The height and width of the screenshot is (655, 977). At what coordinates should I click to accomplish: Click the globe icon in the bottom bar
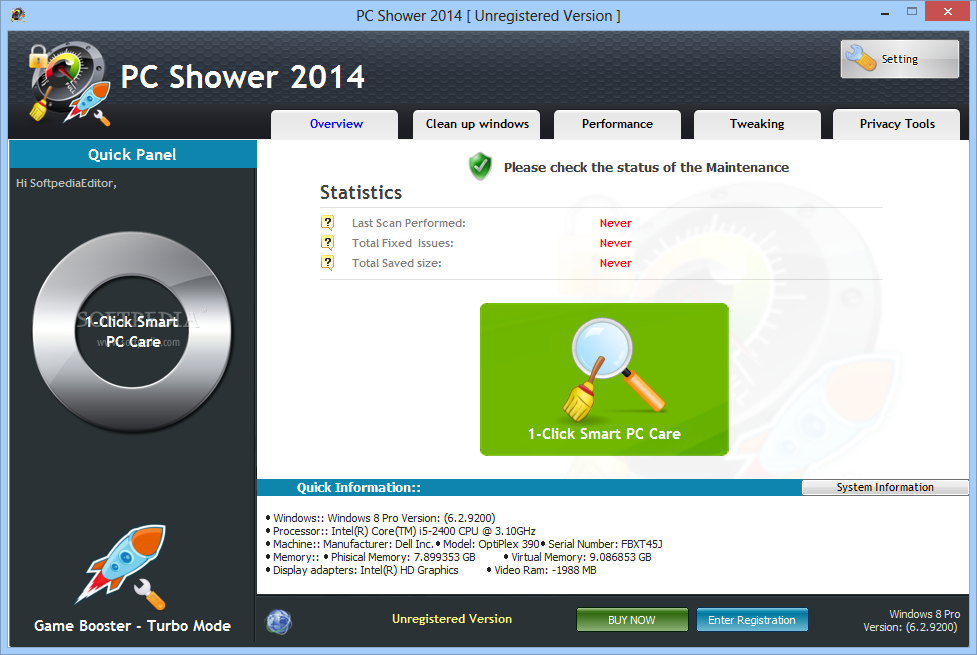coord(279,621)
